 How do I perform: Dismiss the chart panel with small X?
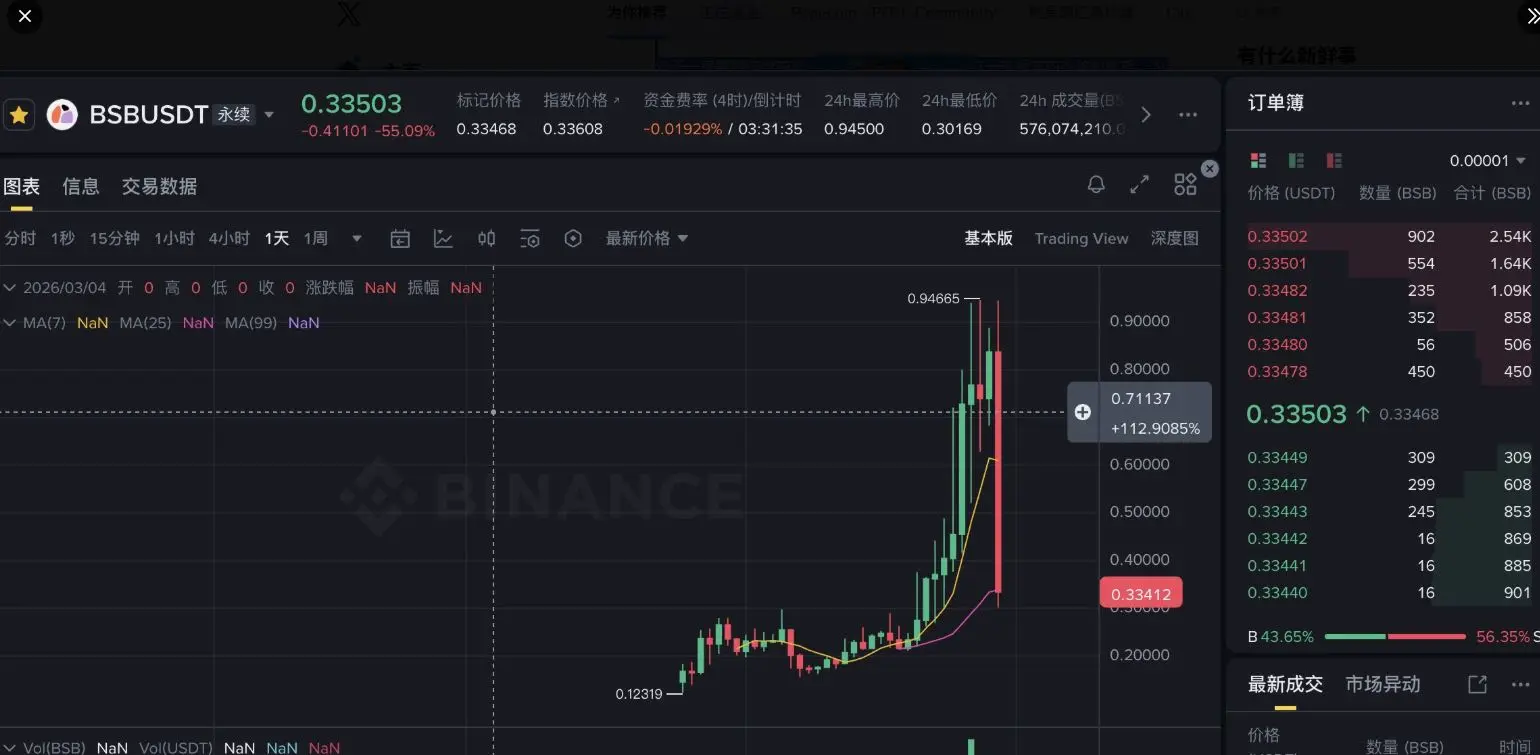pos(1209,169)
